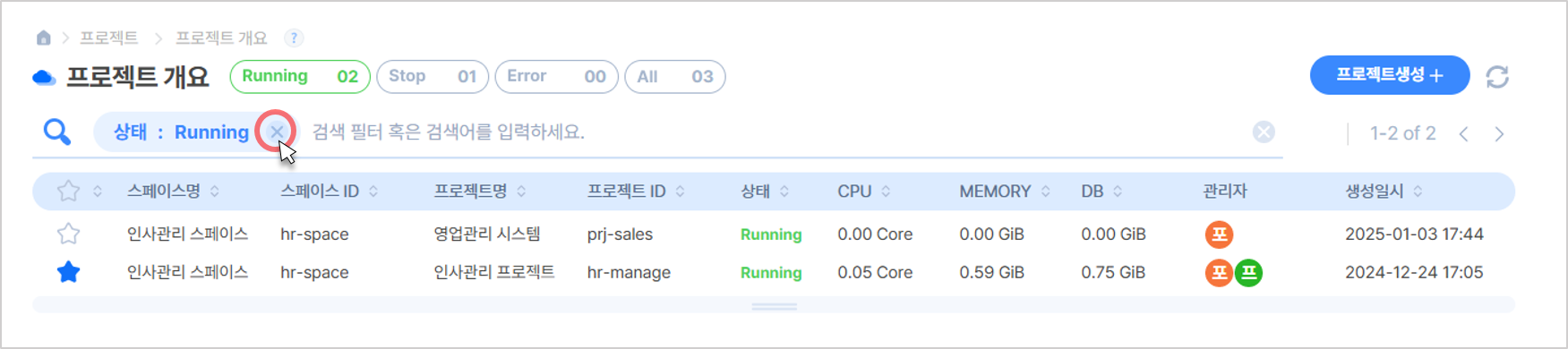Toggle the favorite star for 영업관리 시스템

pos(68,234)
